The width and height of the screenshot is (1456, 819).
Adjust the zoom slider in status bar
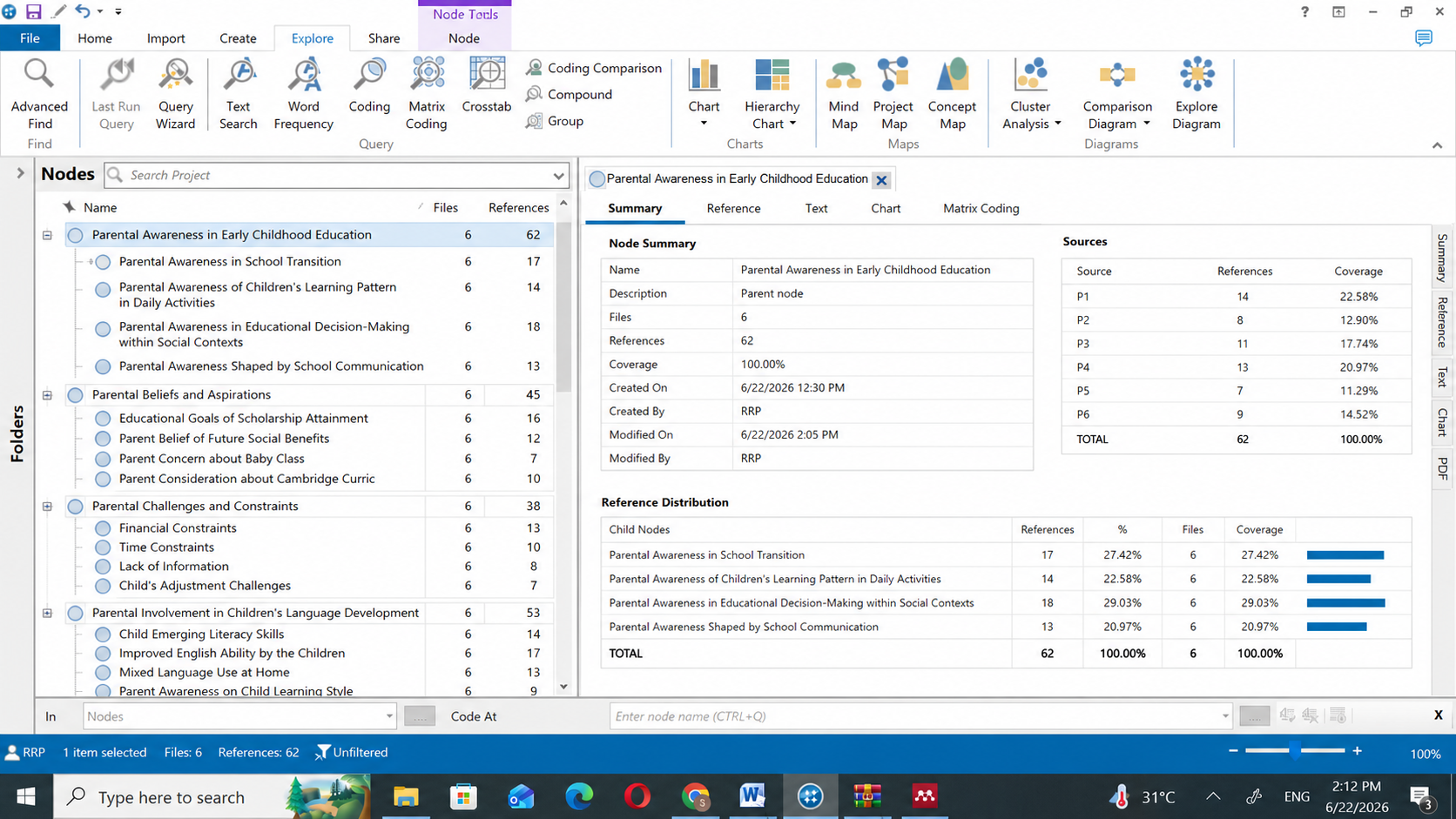(x=1295, y=751)
